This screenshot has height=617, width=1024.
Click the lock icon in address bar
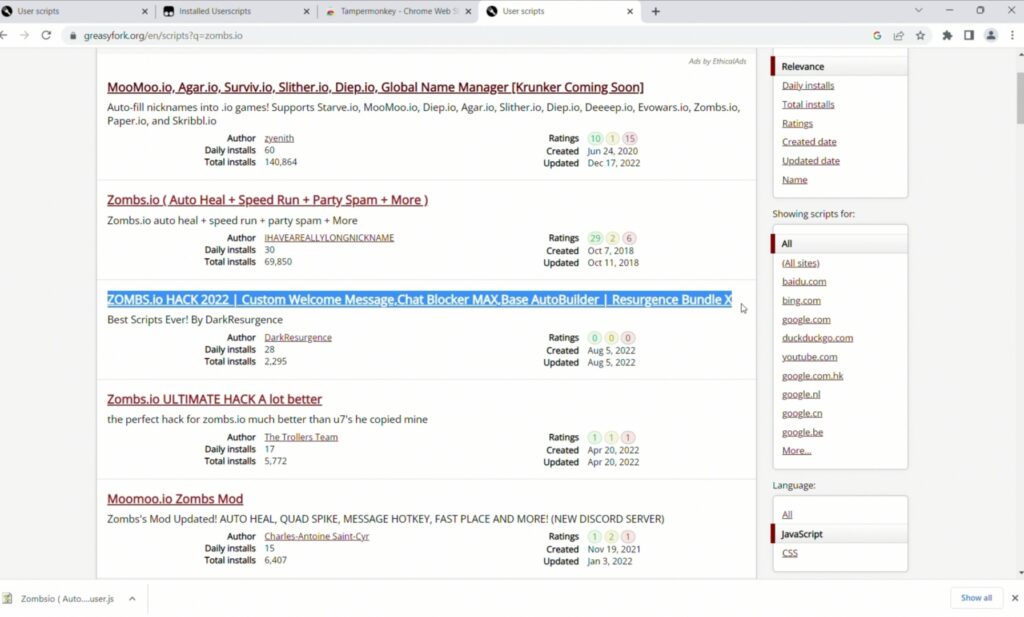tap(73, 36)
